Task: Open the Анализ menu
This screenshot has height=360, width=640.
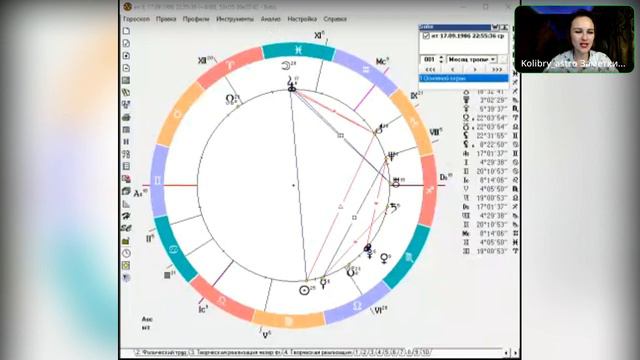Action: click(271, 19)
